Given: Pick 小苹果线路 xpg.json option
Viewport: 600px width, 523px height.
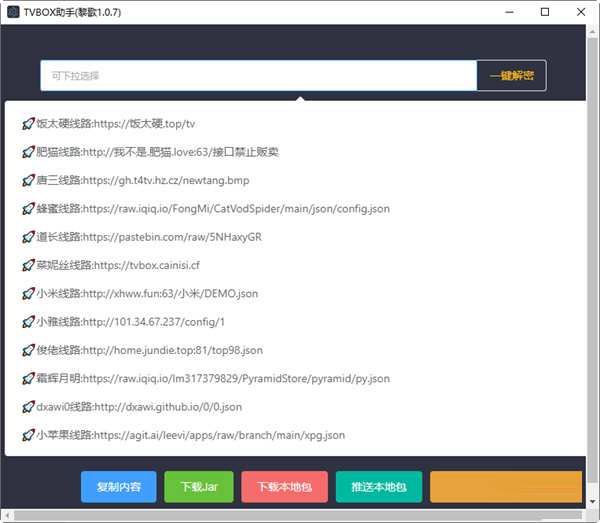Looking at the screenshot, I should click(x=295, y=435).
